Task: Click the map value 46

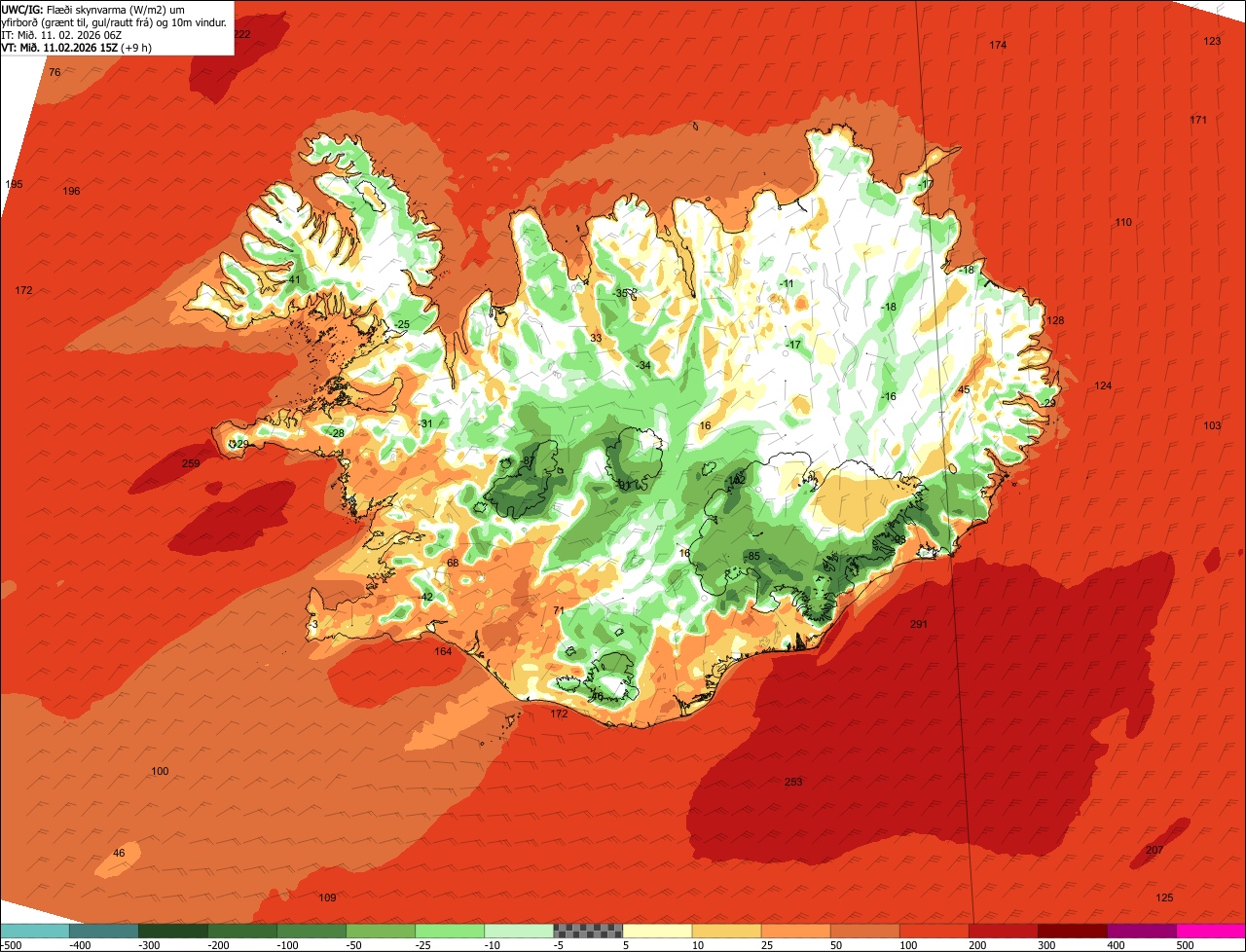Action: point(119,853)
